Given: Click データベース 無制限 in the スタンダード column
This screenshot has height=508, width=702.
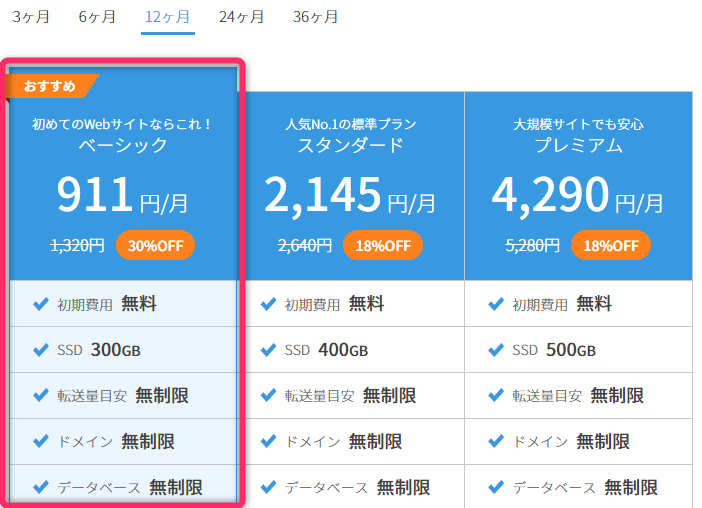Looking at the screenshot, I should coord(357,487).
